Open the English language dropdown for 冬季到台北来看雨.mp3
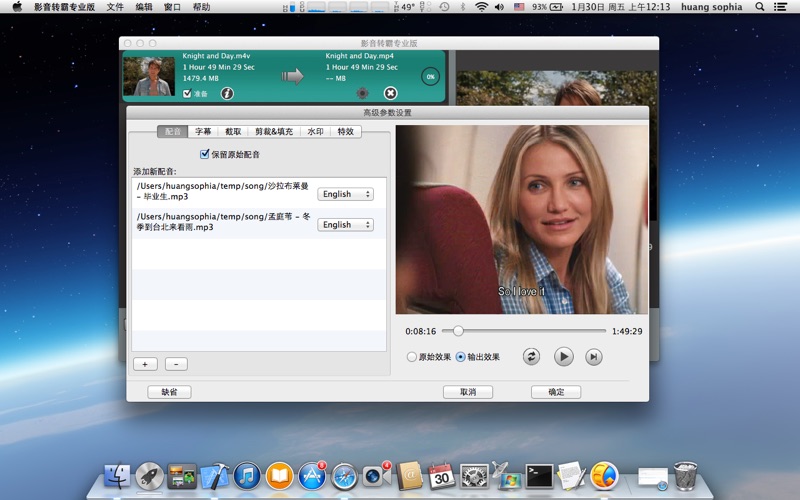Viewport: 800px width, 500px height. [345, 225]
